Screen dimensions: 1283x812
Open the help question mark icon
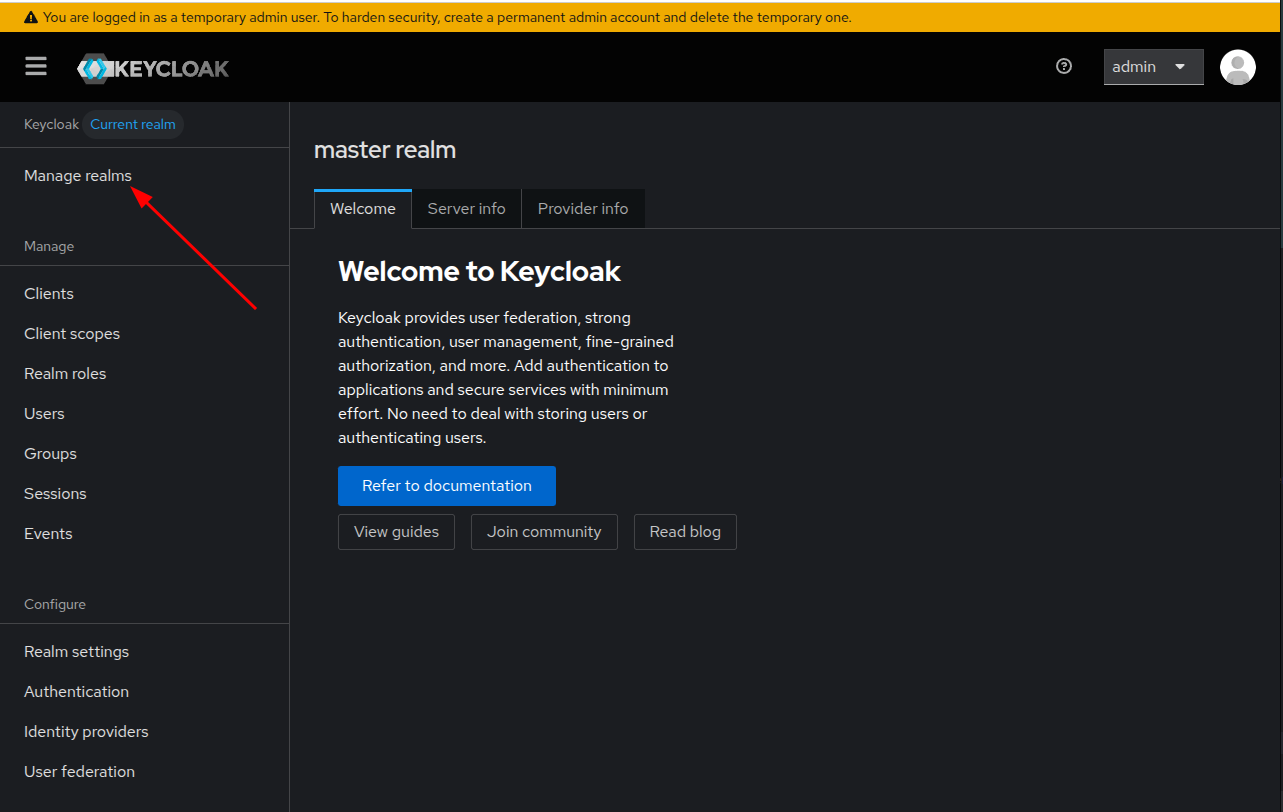[1064, 66]
